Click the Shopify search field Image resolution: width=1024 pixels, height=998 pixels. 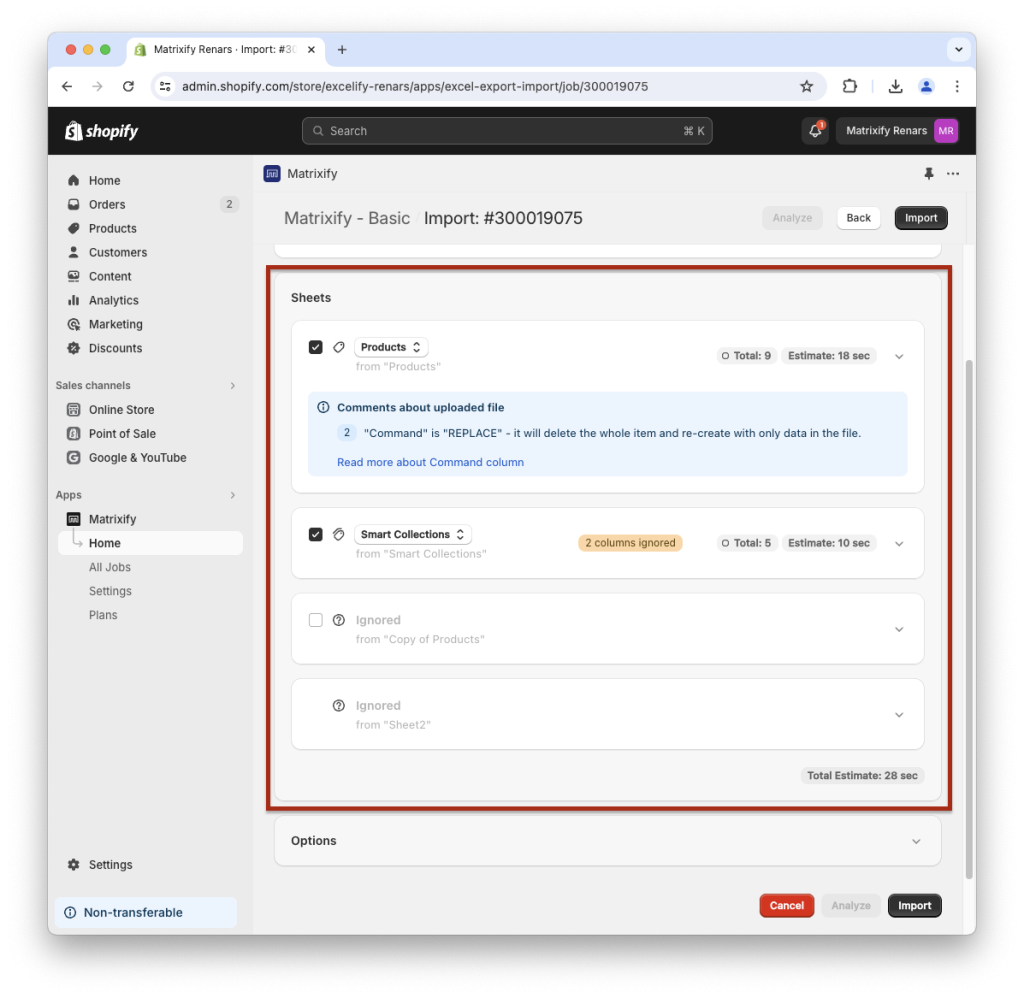pyautogui.click(x=507, y=130)
